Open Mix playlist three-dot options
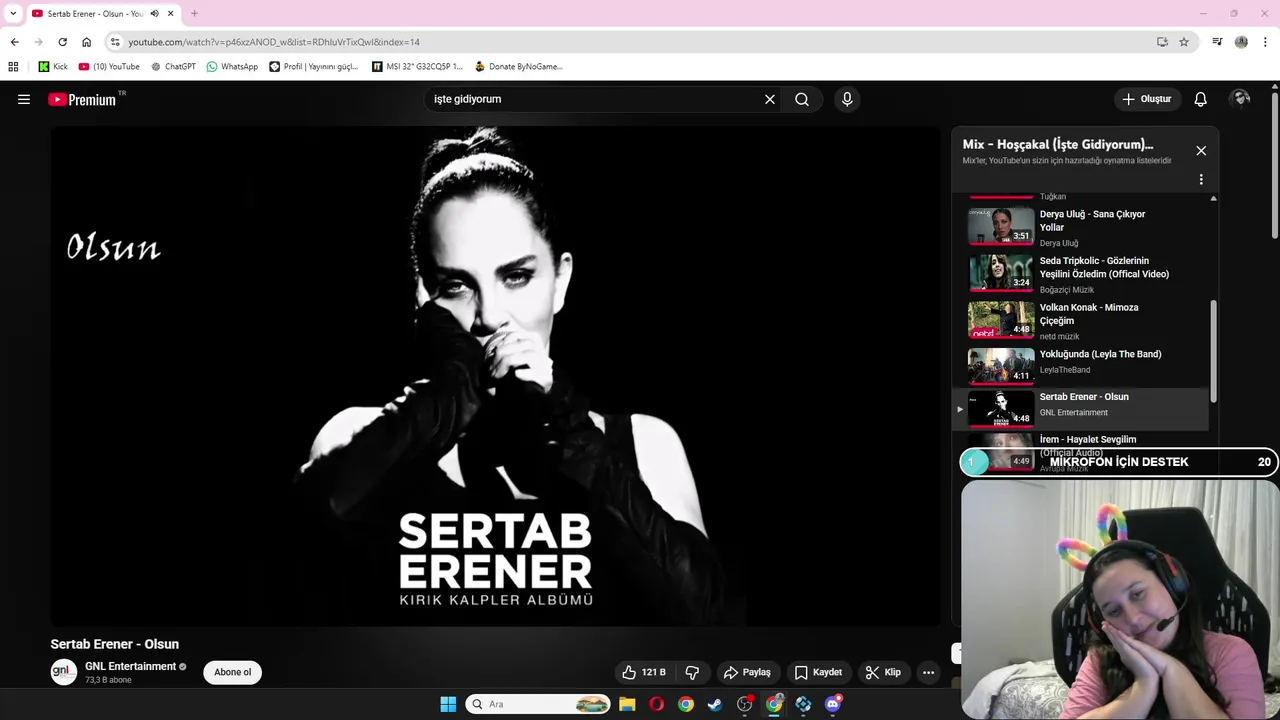 (x=1201, y=180)
